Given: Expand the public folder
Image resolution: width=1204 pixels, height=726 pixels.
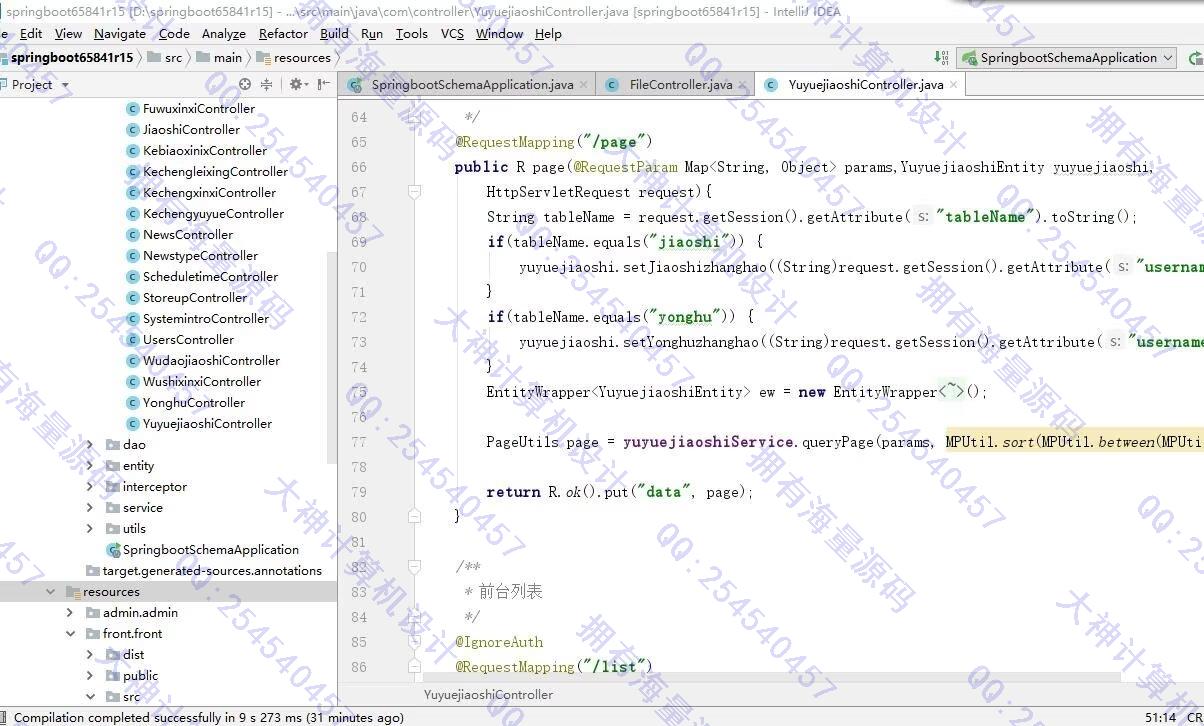Looking at the screenshot, I should (x=89, y=675).
